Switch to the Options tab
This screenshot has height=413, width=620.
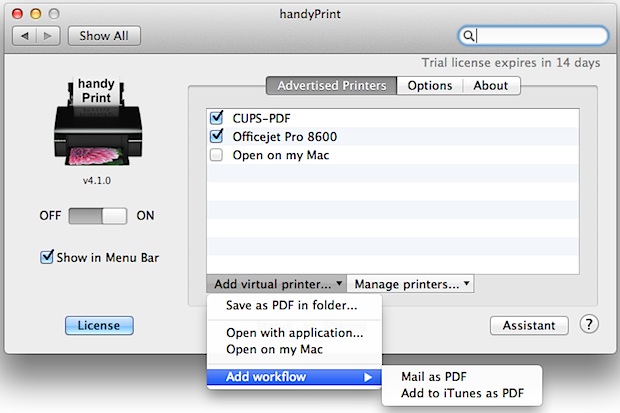pyautogui.click(x=429, y=86)
